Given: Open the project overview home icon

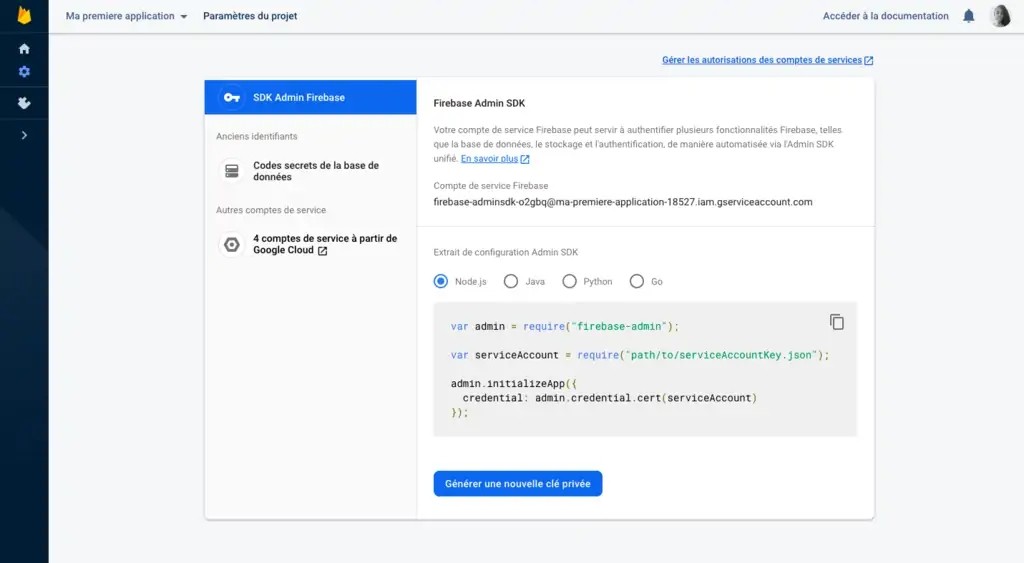Looking at the screenshot, I should (x=24, y=49).
